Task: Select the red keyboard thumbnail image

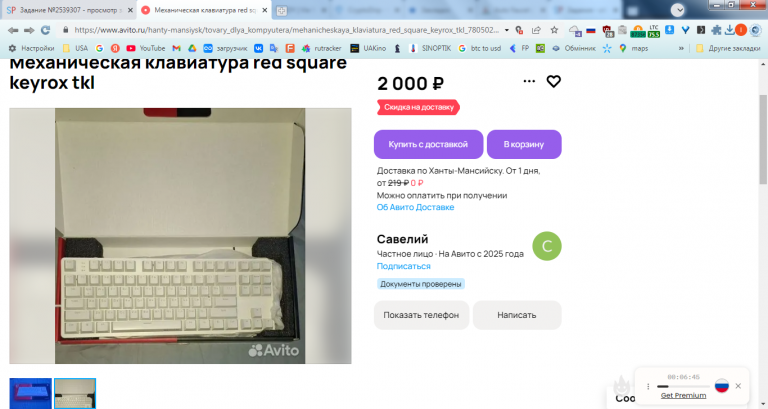Action: pyautogui.click(x=30, y=393)
